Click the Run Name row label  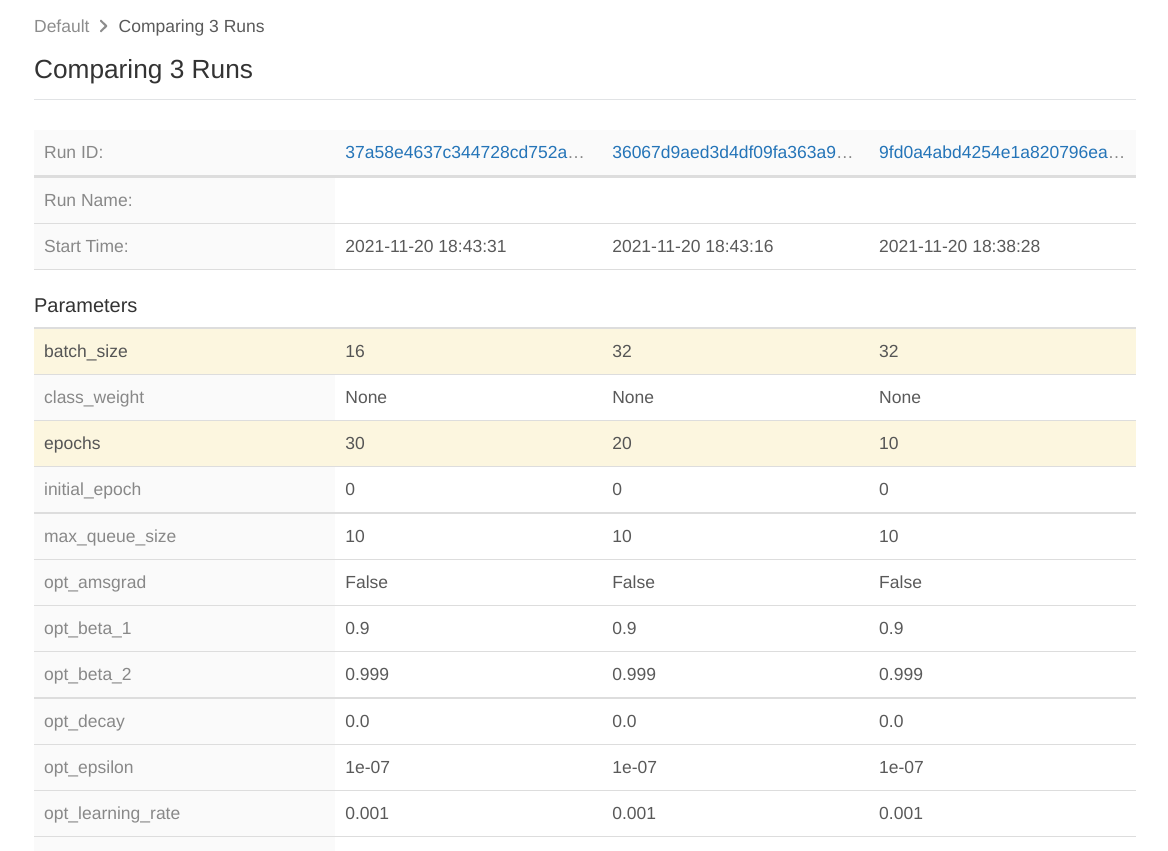coord(88,200)
